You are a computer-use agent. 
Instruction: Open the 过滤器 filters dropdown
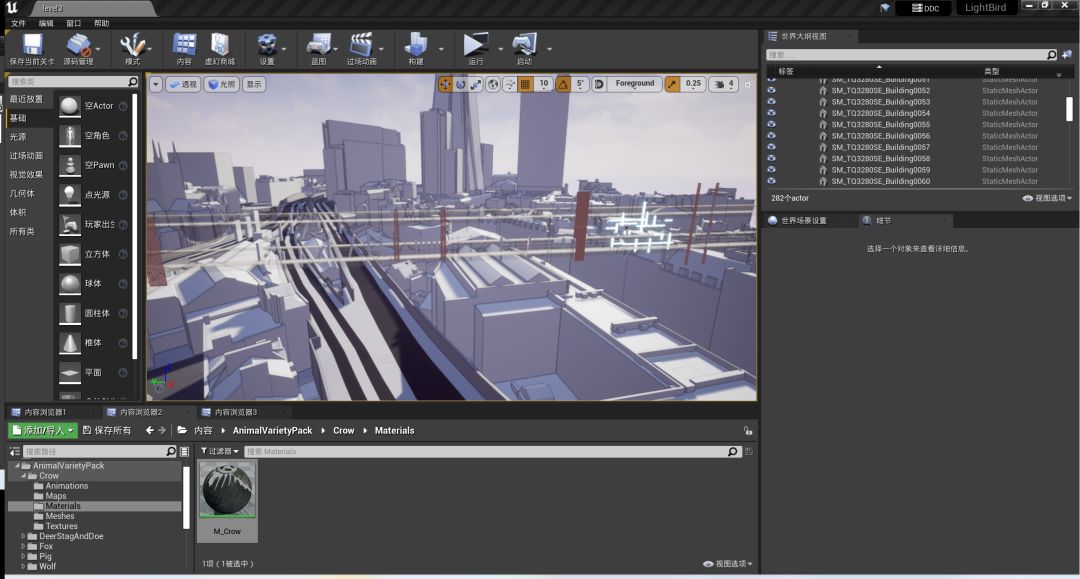[x=217, y=451]
